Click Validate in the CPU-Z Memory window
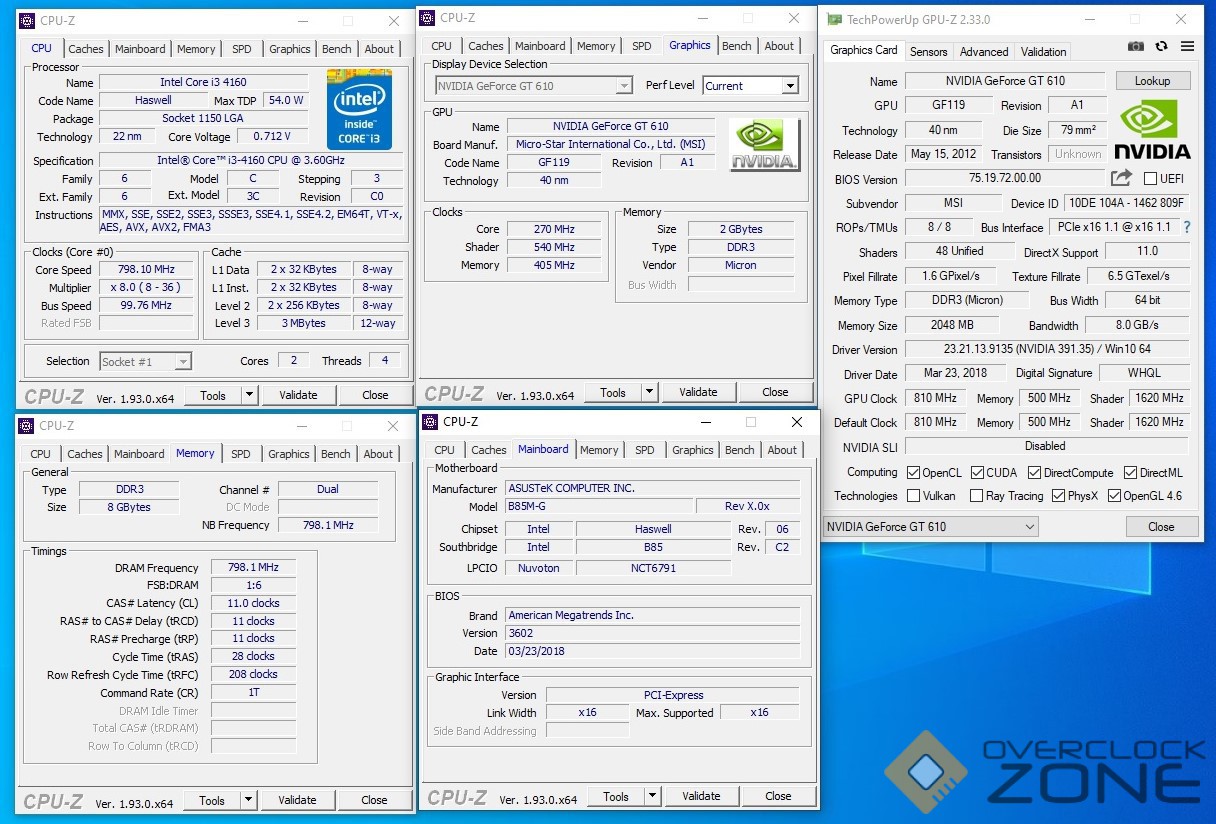This screenshot has width=1216, height=824. [x=297, y=800]
